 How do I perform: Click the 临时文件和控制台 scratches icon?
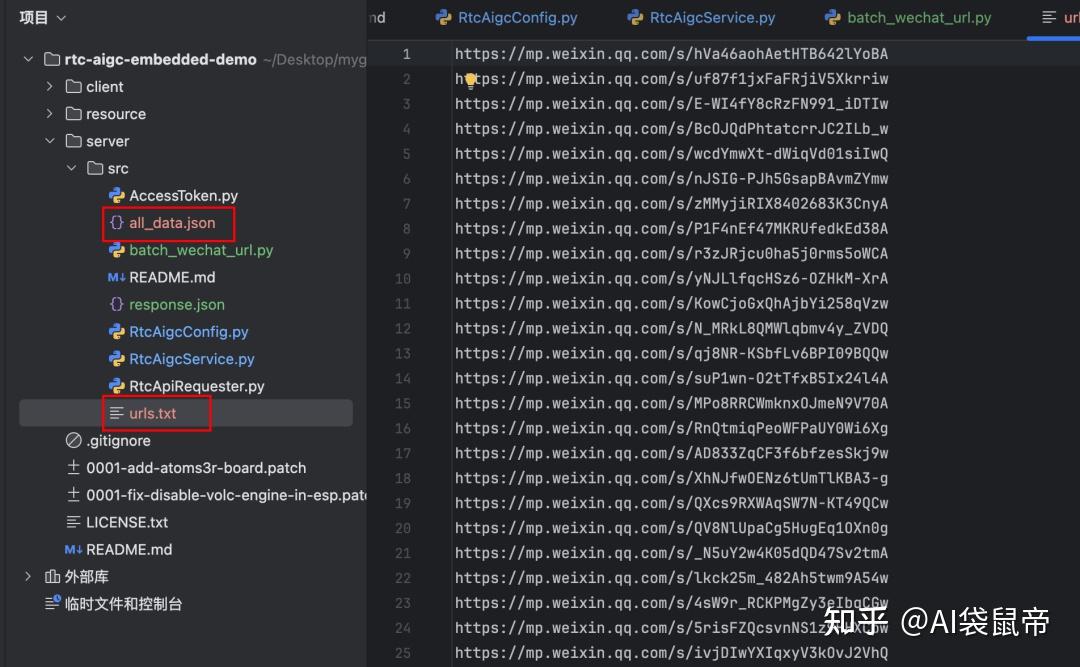click(x=52, y=604)
